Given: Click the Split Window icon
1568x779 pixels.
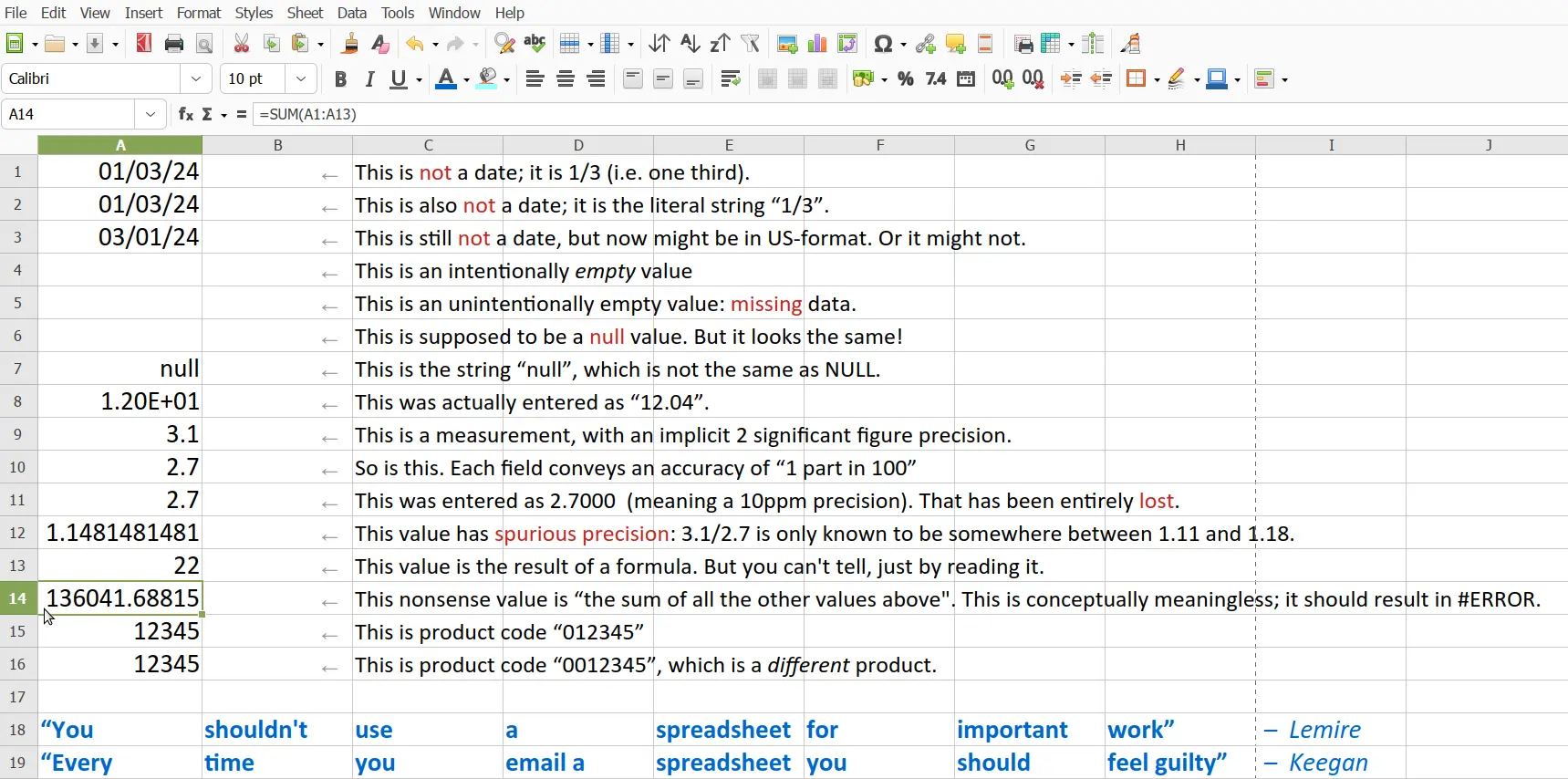Looking at the screenshot, I should [x=1094, y=43].
